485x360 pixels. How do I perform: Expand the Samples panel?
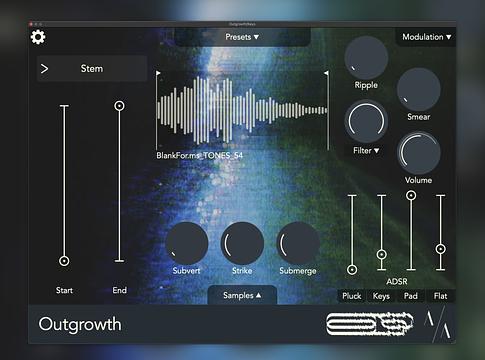(242, 295)
